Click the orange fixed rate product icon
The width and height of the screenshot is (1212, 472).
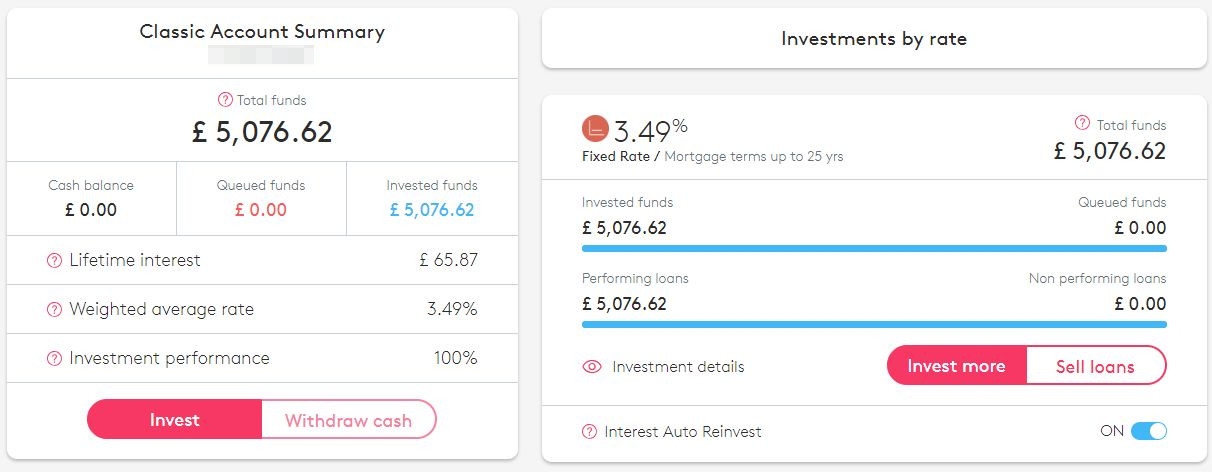(x=595, y=129)
